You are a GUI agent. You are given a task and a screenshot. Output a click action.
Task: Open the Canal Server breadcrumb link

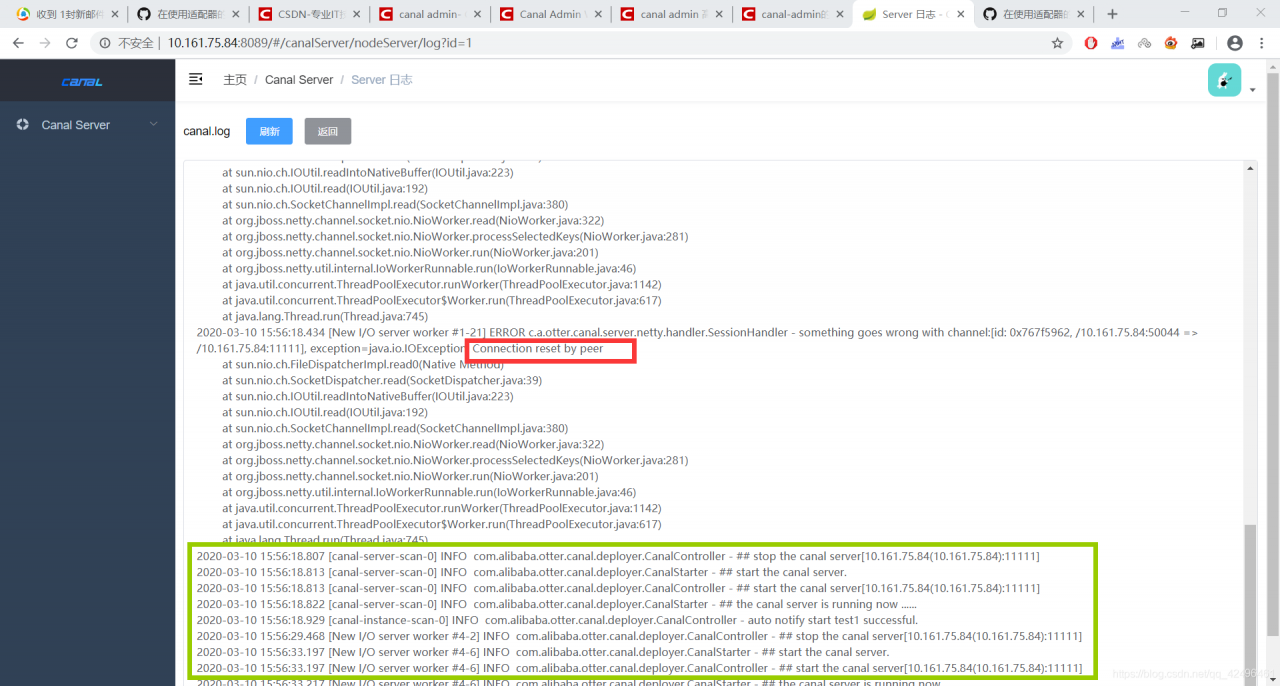(299, 80)
